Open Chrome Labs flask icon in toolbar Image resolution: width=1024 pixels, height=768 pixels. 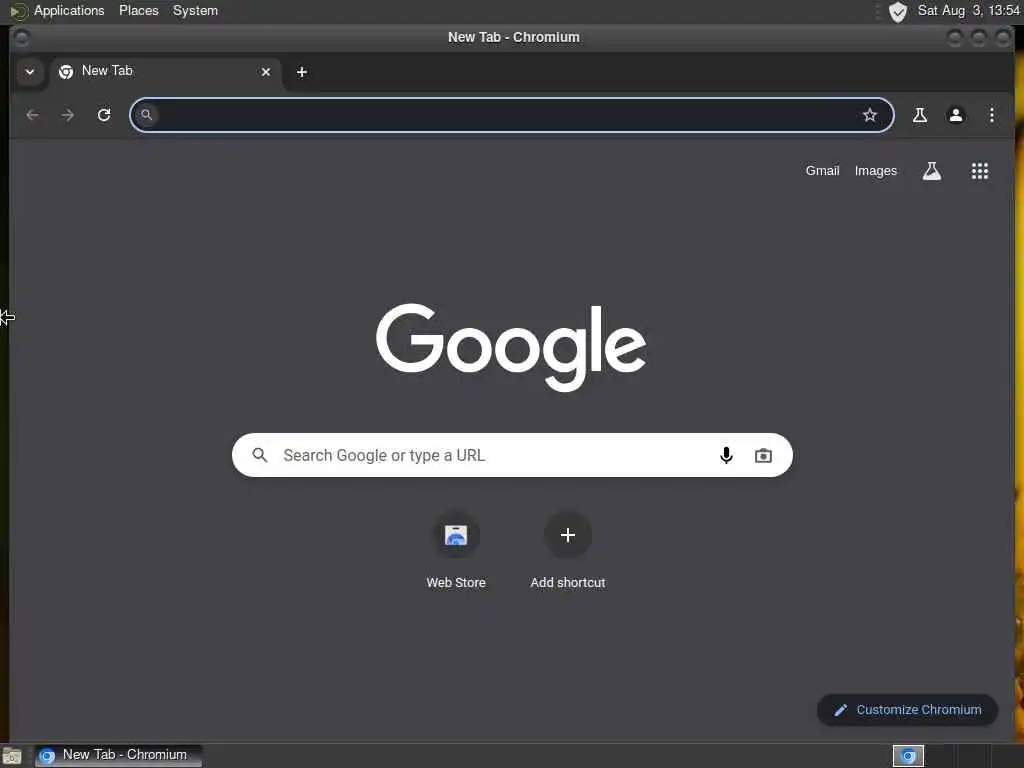pos(920,115)
